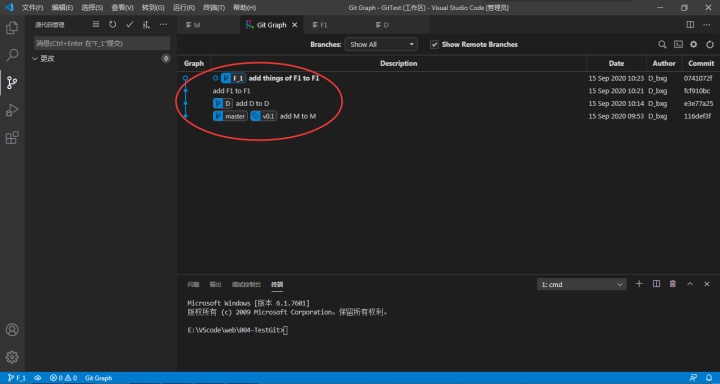
Task: Click the Author column header
Action: pos(664,63)
